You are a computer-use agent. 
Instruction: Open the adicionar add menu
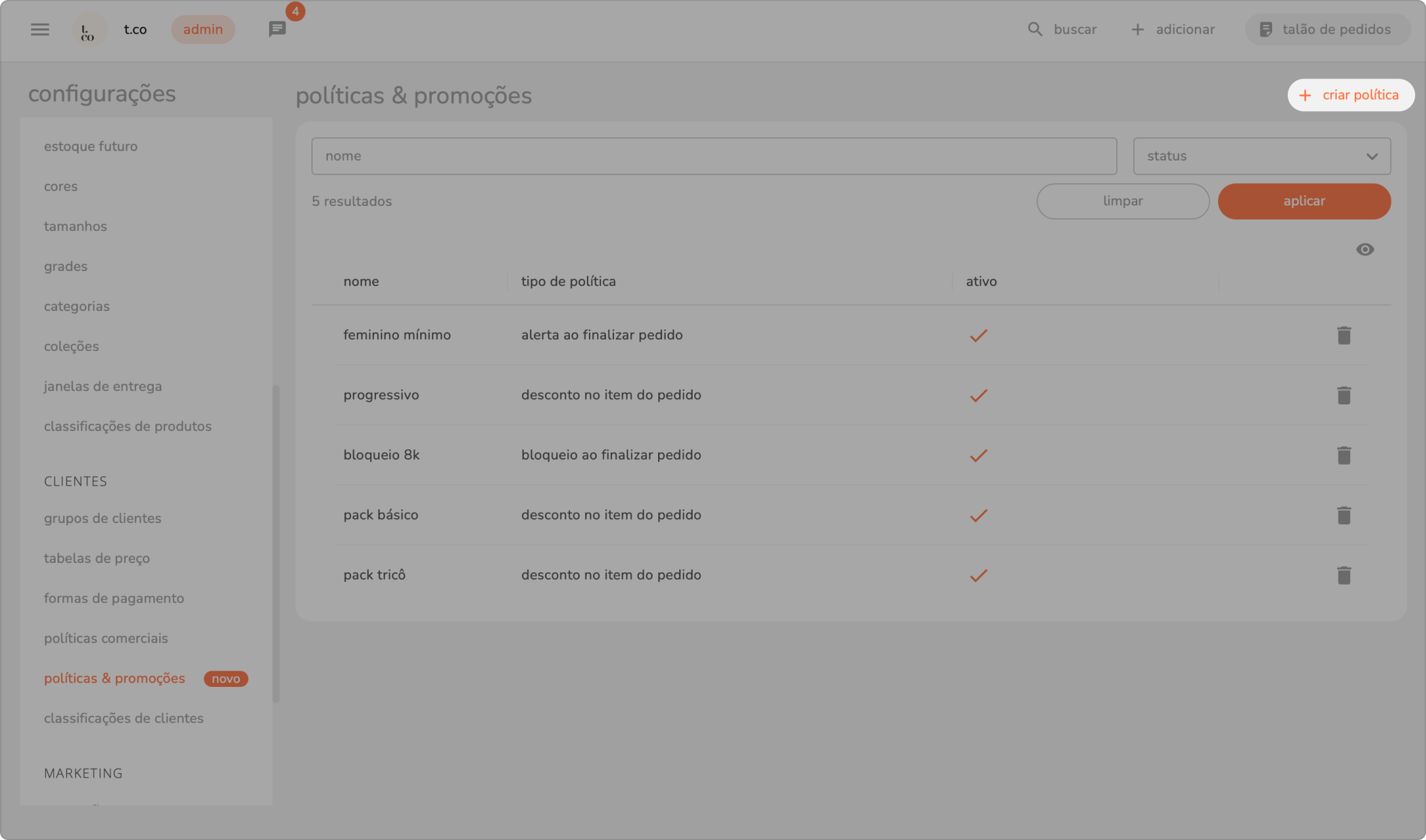pos(1173,29)
